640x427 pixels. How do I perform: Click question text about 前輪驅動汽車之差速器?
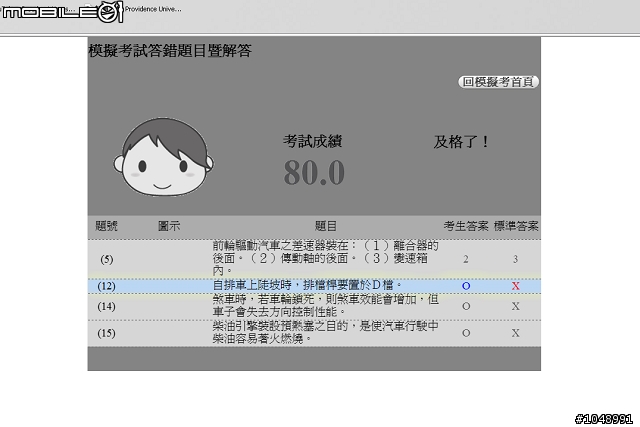pyautogui.click(x=325, y=258)
